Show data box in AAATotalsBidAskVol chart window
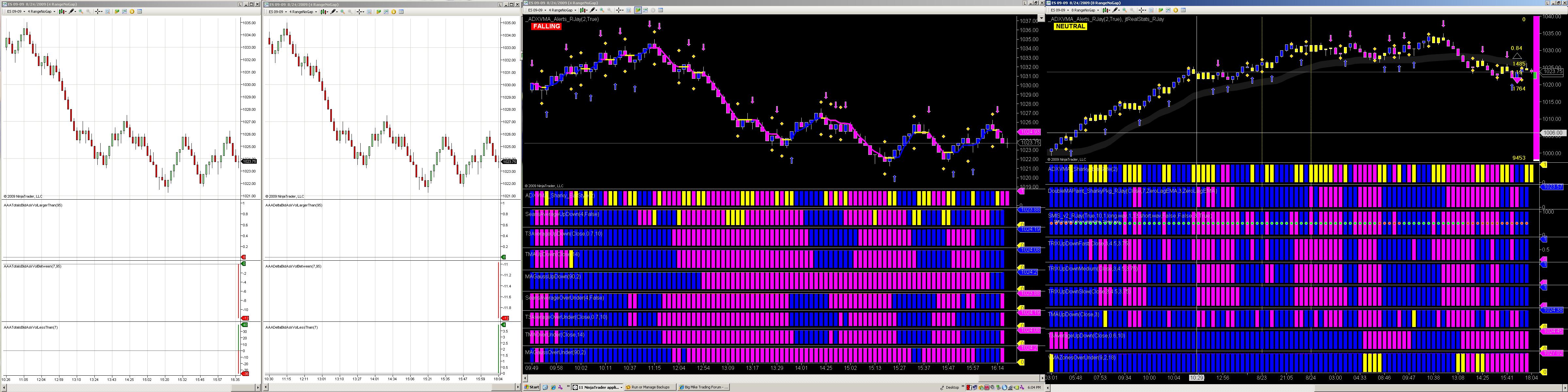This screenshot has width=1568, height=392. pyautogui.click(x=108, y=11)
